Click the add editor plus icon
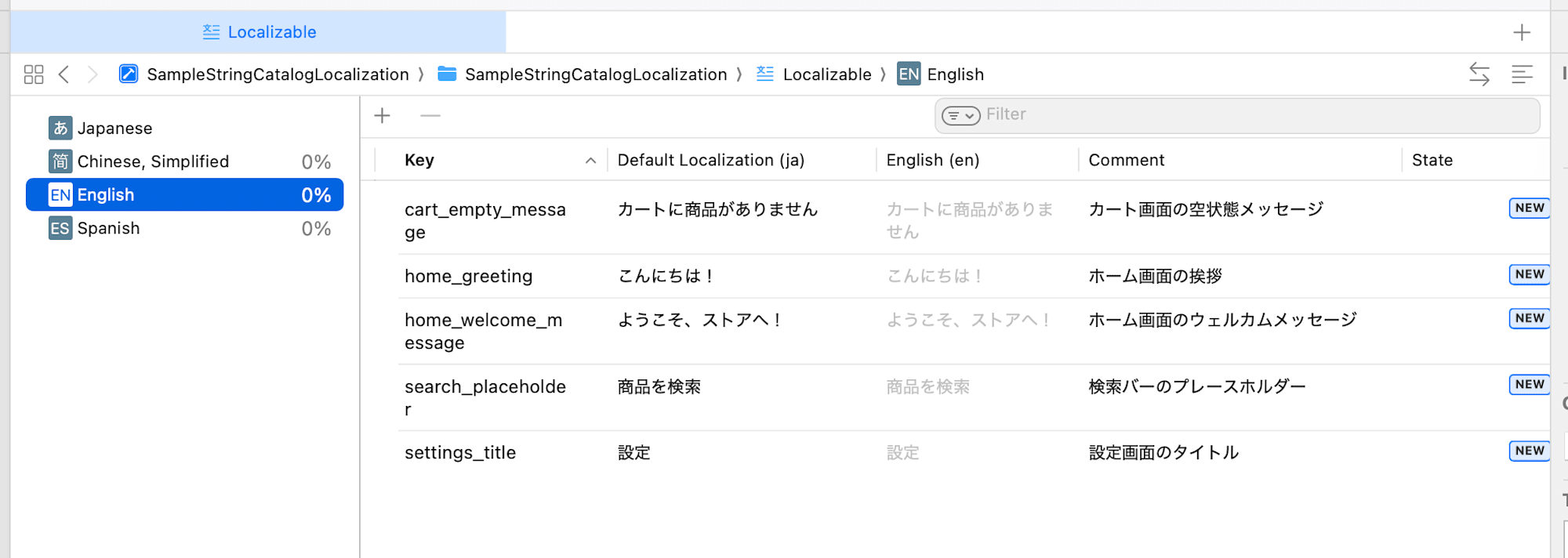 [1521, 32]
